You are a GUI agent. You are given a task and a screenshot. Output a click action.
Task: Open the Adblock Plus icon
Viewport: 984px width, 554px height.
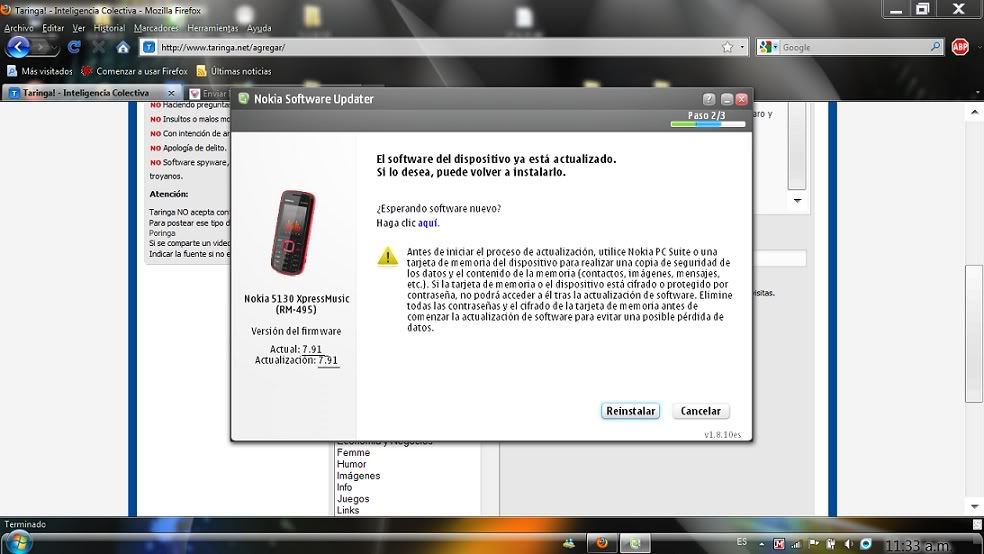click(960, 47)
